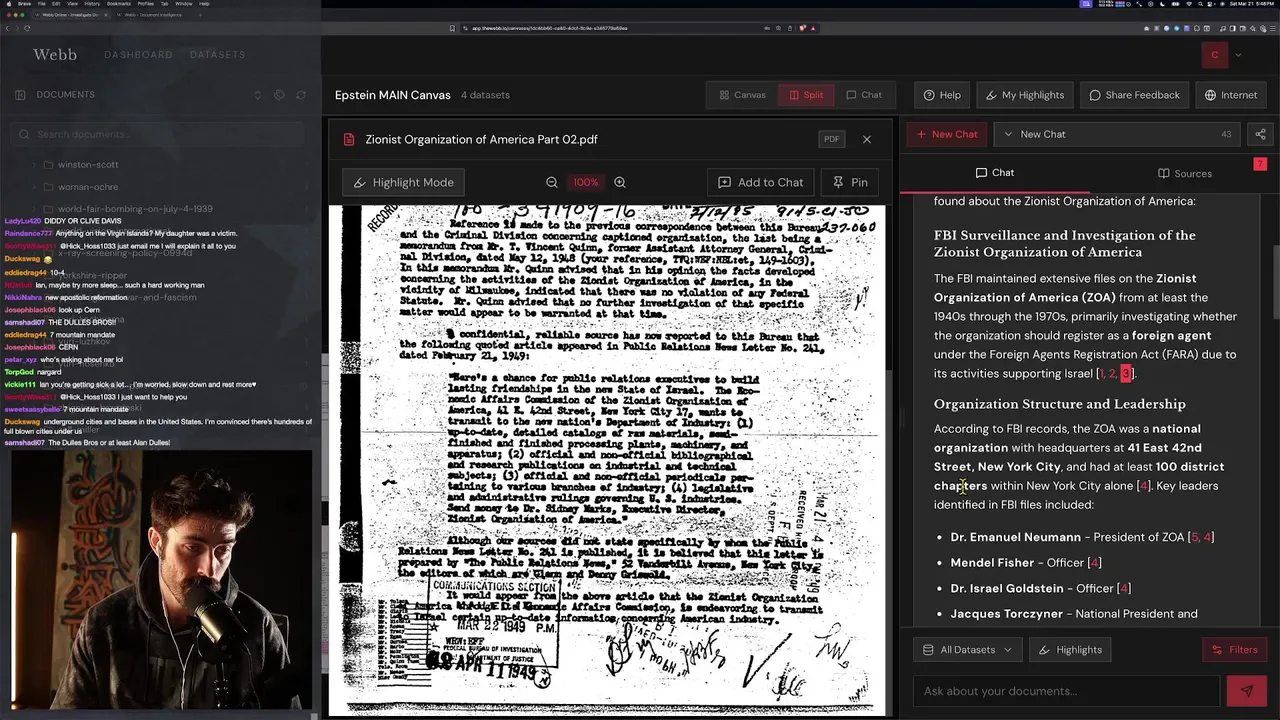Image resolution: width=1280 pixels, height=720 pixels.
Task: Open the All Datasets dropdown
Action: tap(967, 650)
